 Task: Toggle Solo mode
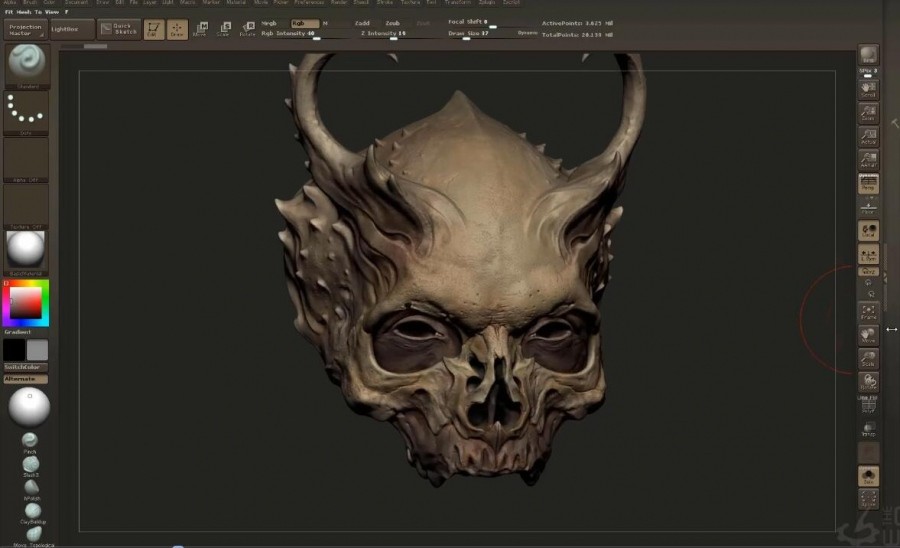point(868,476)
